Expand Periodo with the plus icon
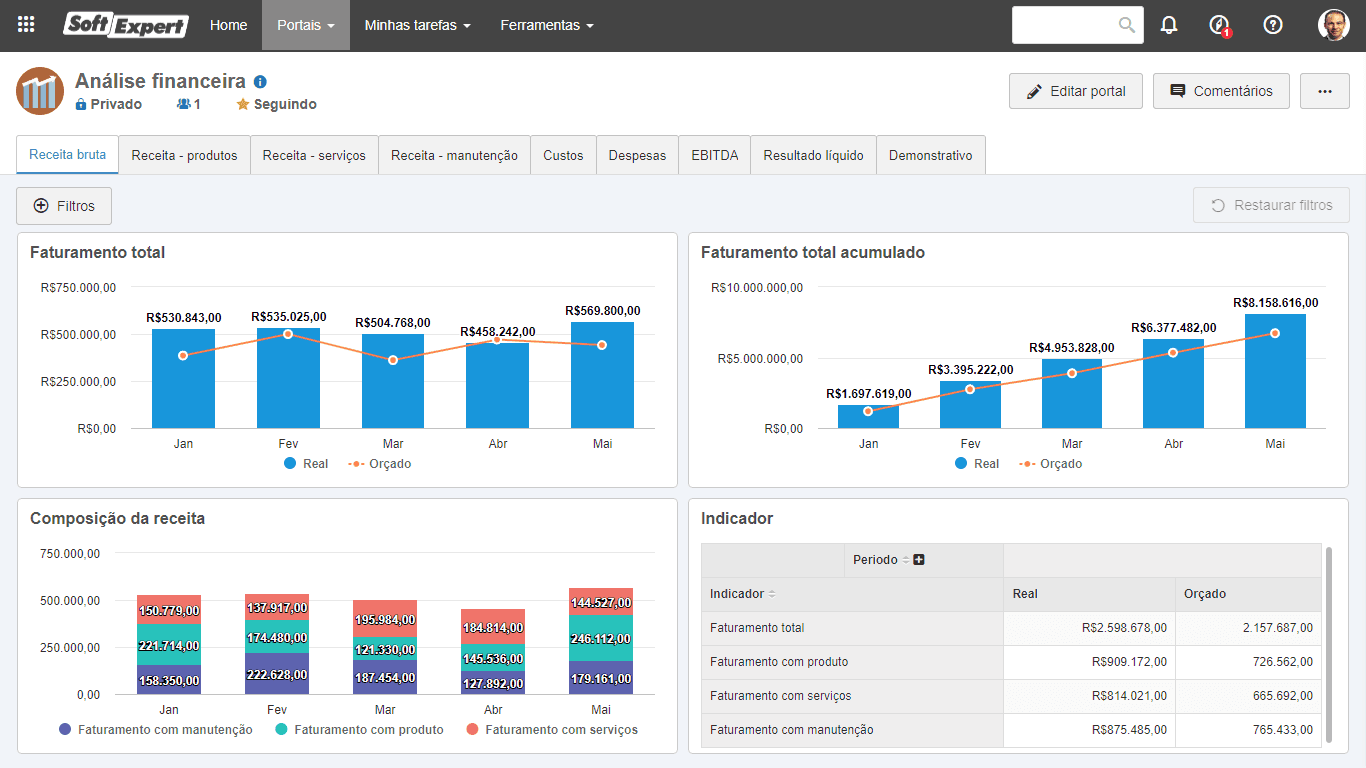Image resolution: width=1366 pixels, height=768 pixels. pos(919,560)
